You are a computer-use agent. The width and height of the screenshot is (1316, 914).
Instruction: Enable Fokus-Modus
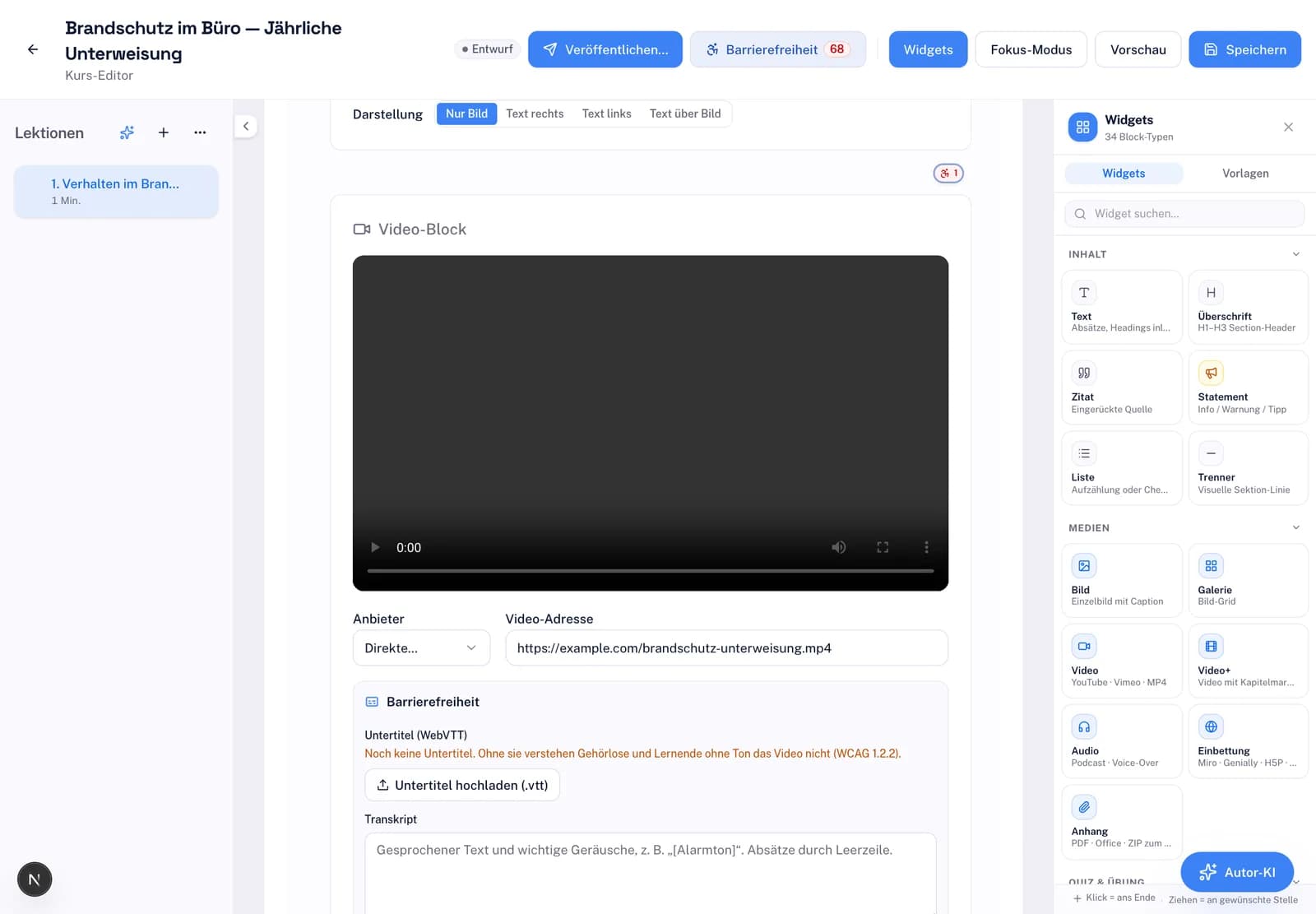pyautogui.click(x=1031, y=49)
